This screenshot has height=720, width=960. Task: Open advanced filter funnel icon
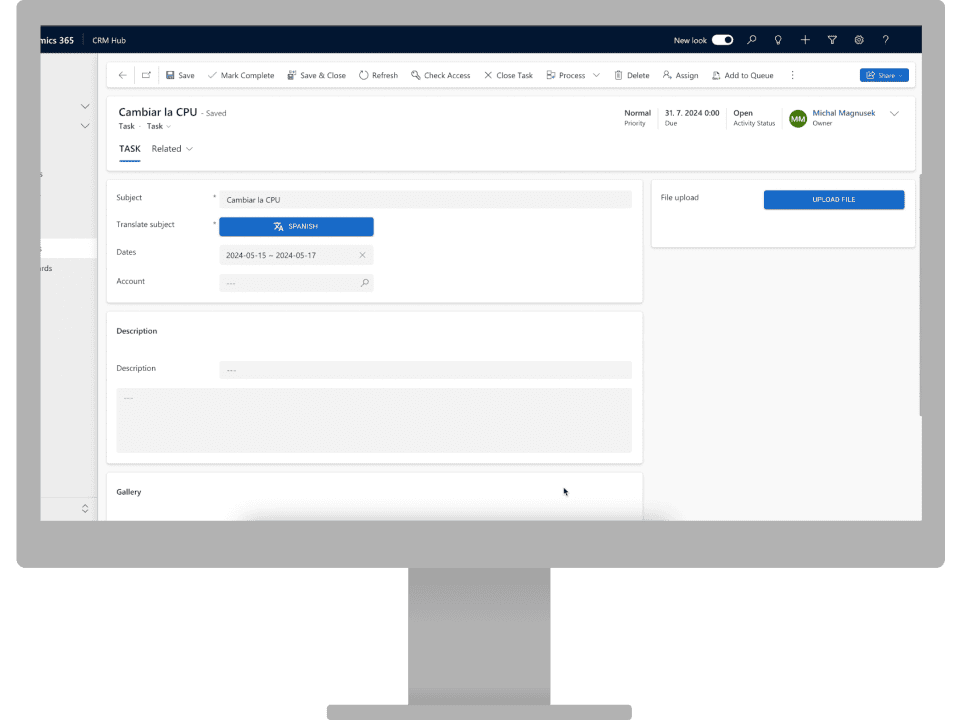click(x=832, y=40)
